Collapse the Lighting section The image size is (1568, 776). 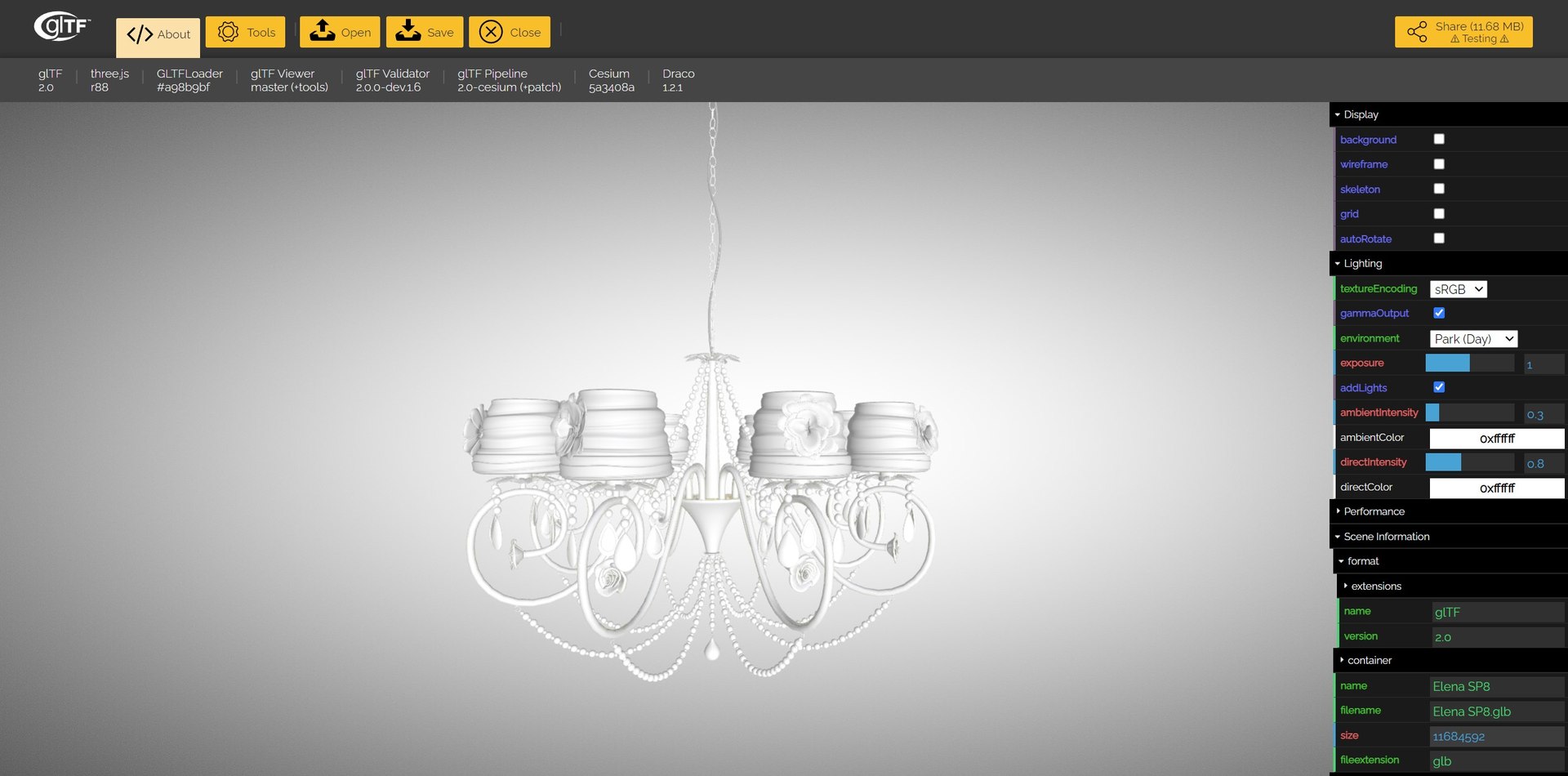pyautogui.click(x=1449, y=264)
